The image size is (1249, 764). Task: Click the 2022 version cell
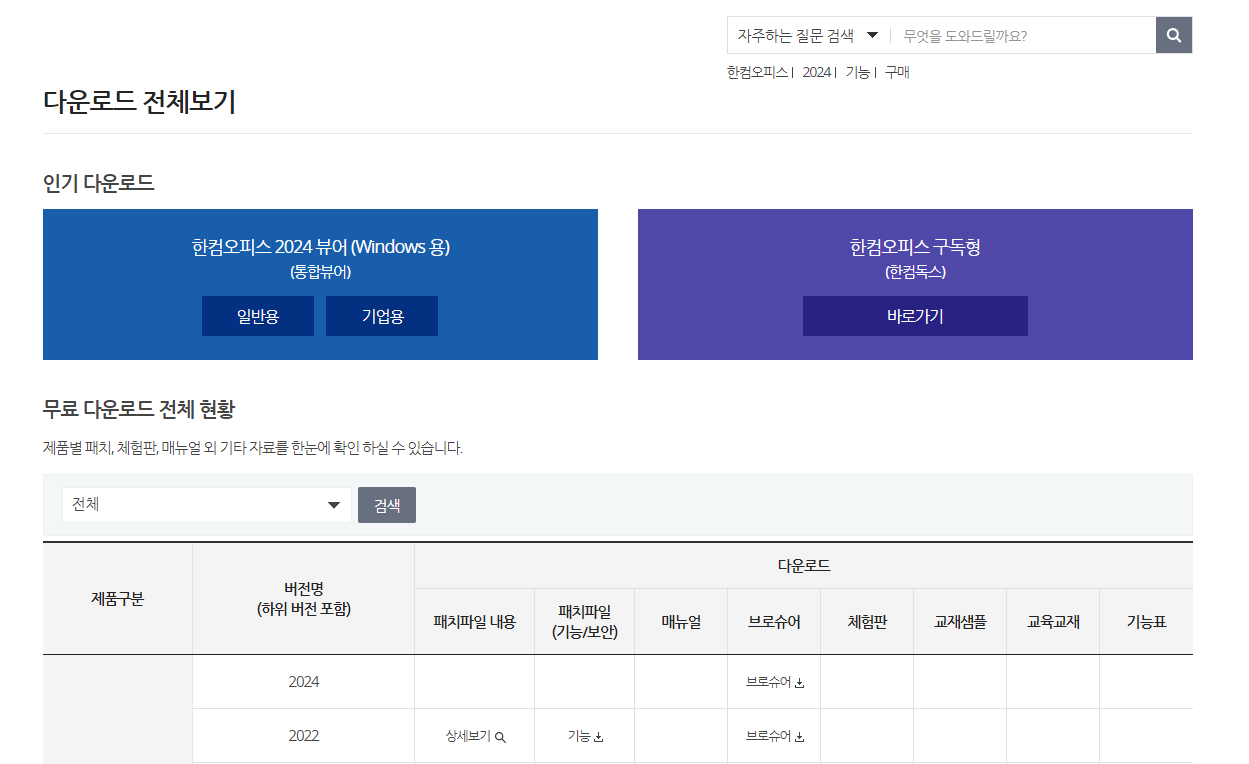click(x=303, y=736)
